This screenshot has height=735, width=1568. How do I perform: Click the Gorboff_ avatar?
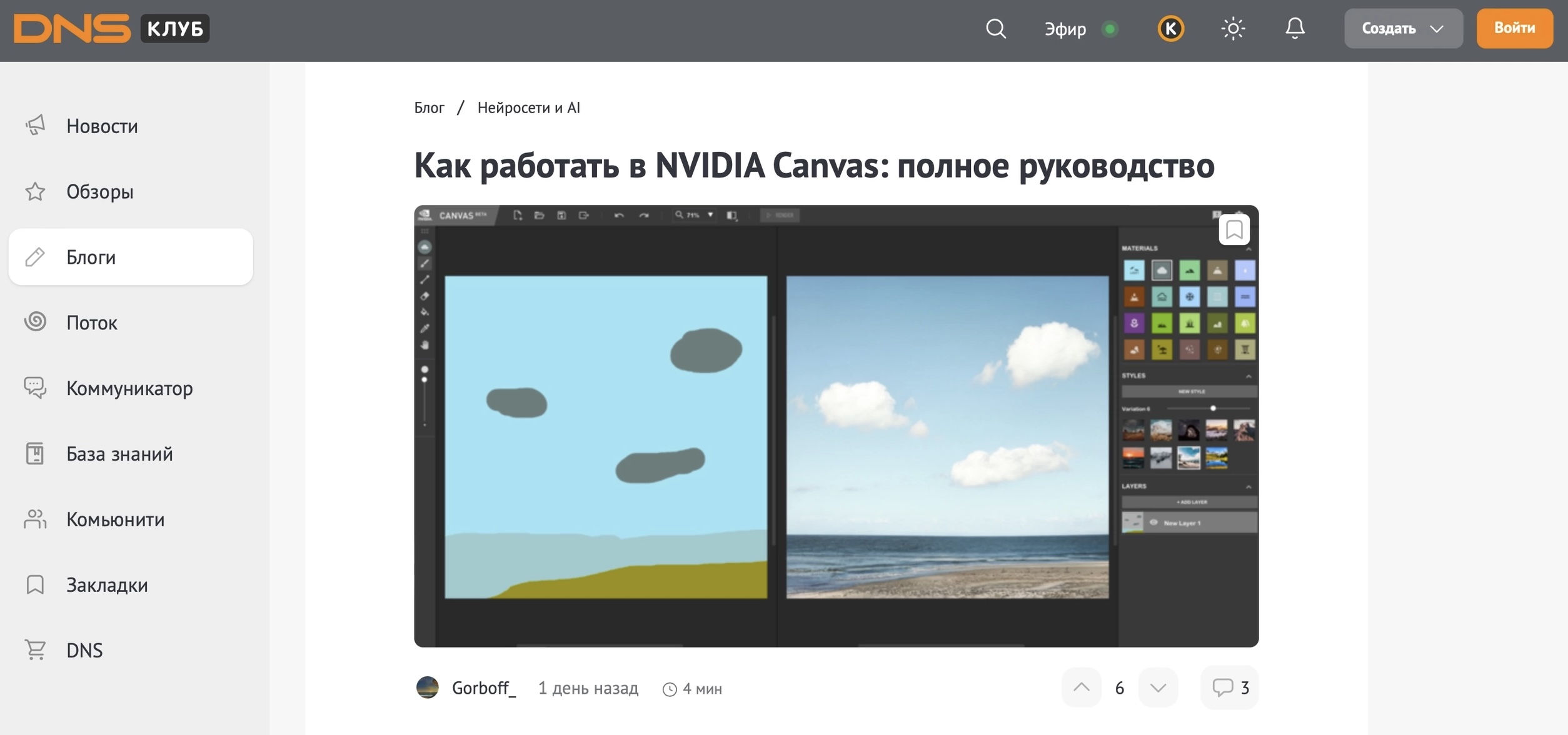coord(428,687)
